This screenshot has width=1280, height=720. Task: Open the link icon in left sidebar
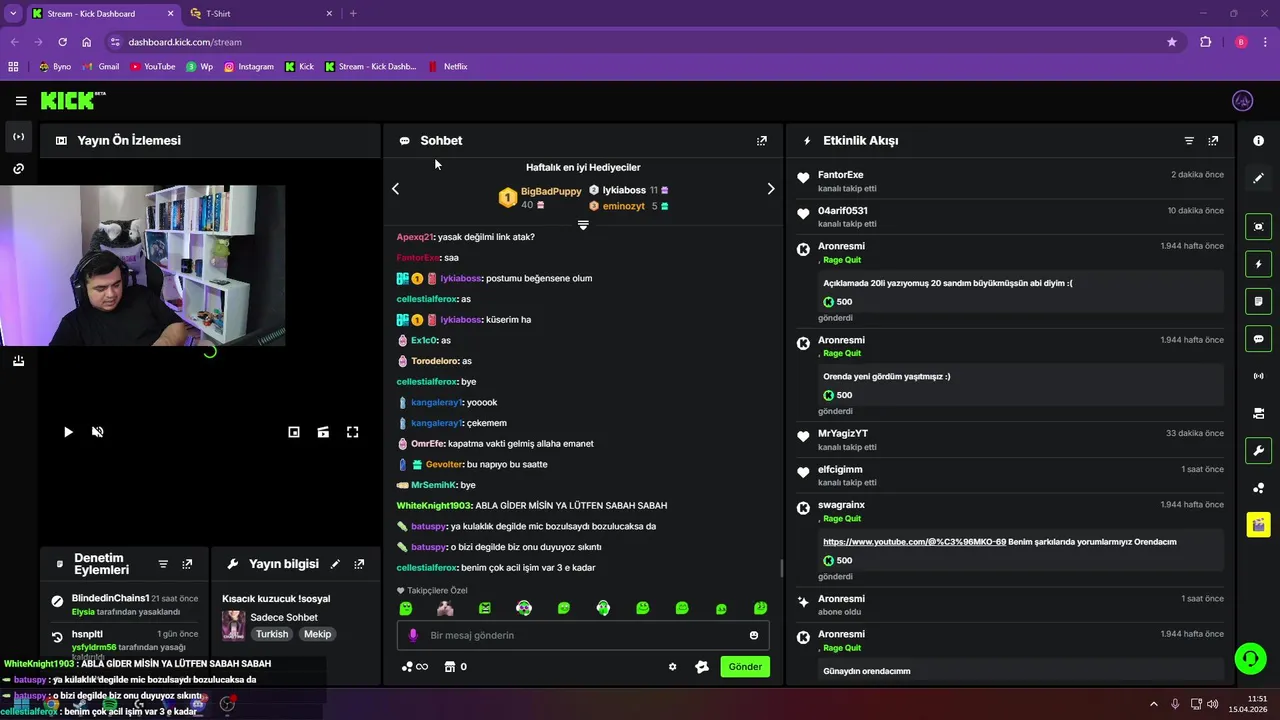pyautogui.click(x=18, y=169)
